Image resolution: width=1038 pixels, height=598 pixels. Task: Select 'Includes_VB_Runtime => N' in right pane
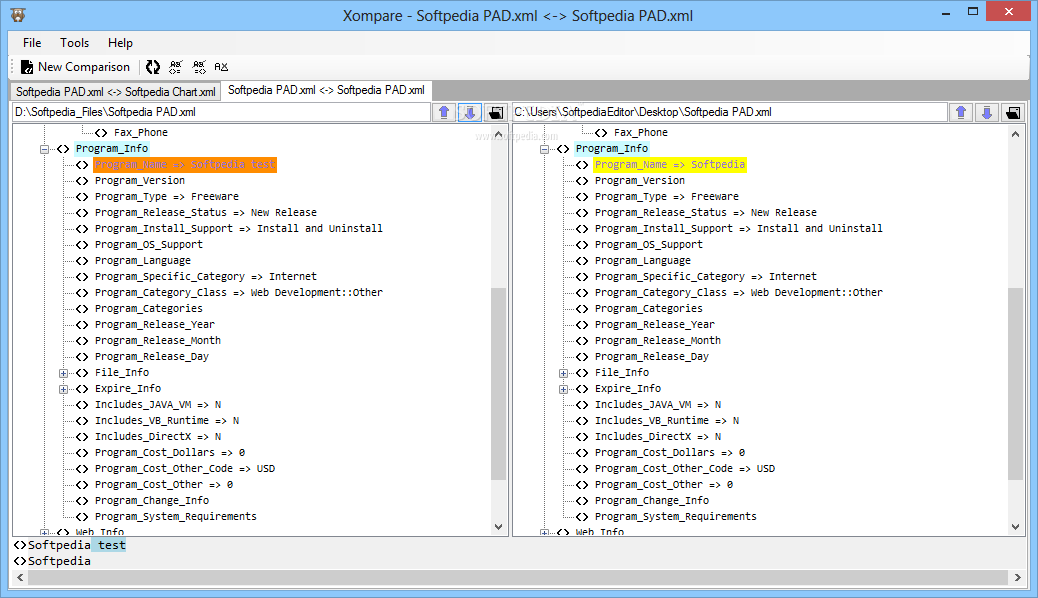pos(667,421)
